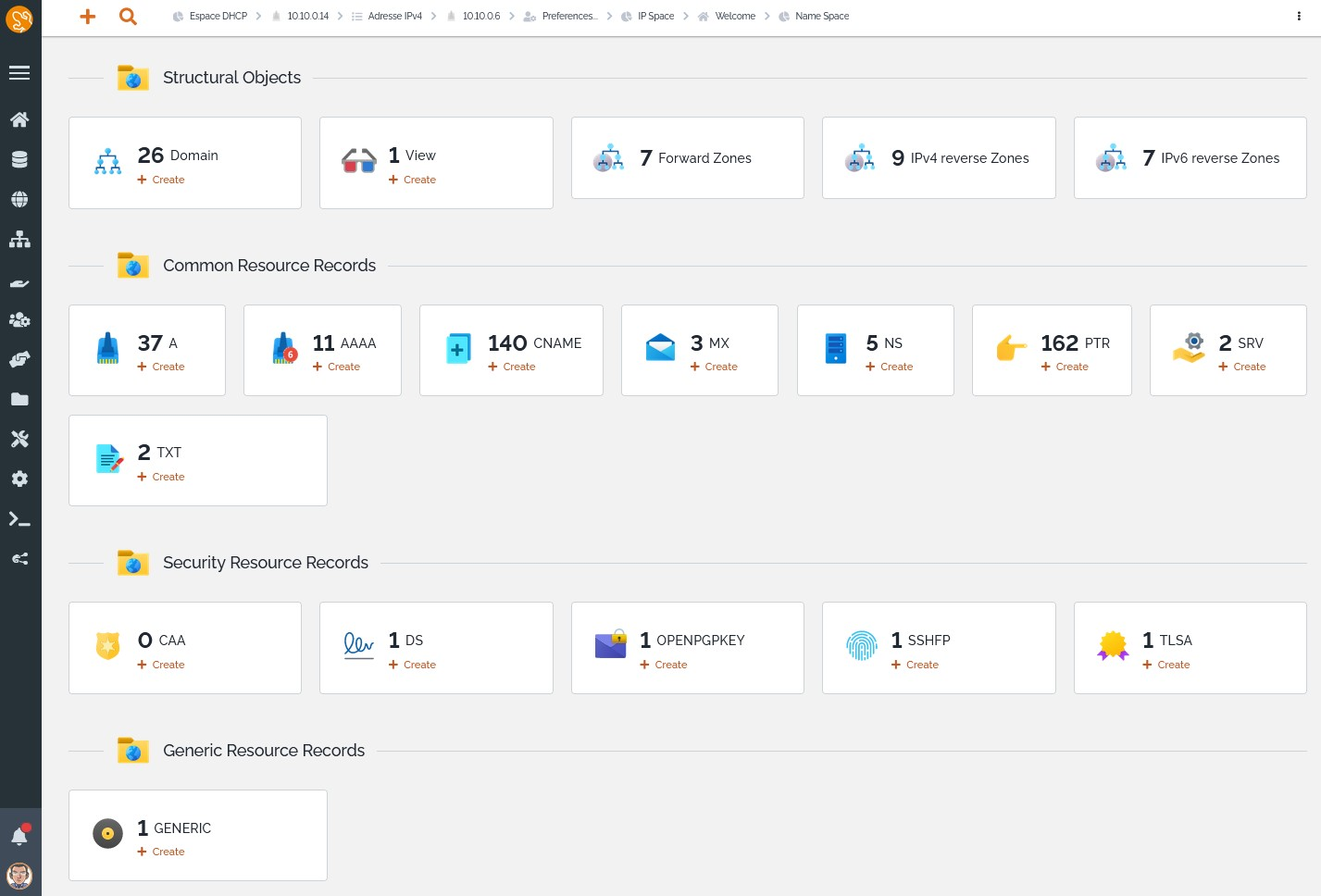
Task: Open the user avatar at bottom left
Action: coord(19,875)
